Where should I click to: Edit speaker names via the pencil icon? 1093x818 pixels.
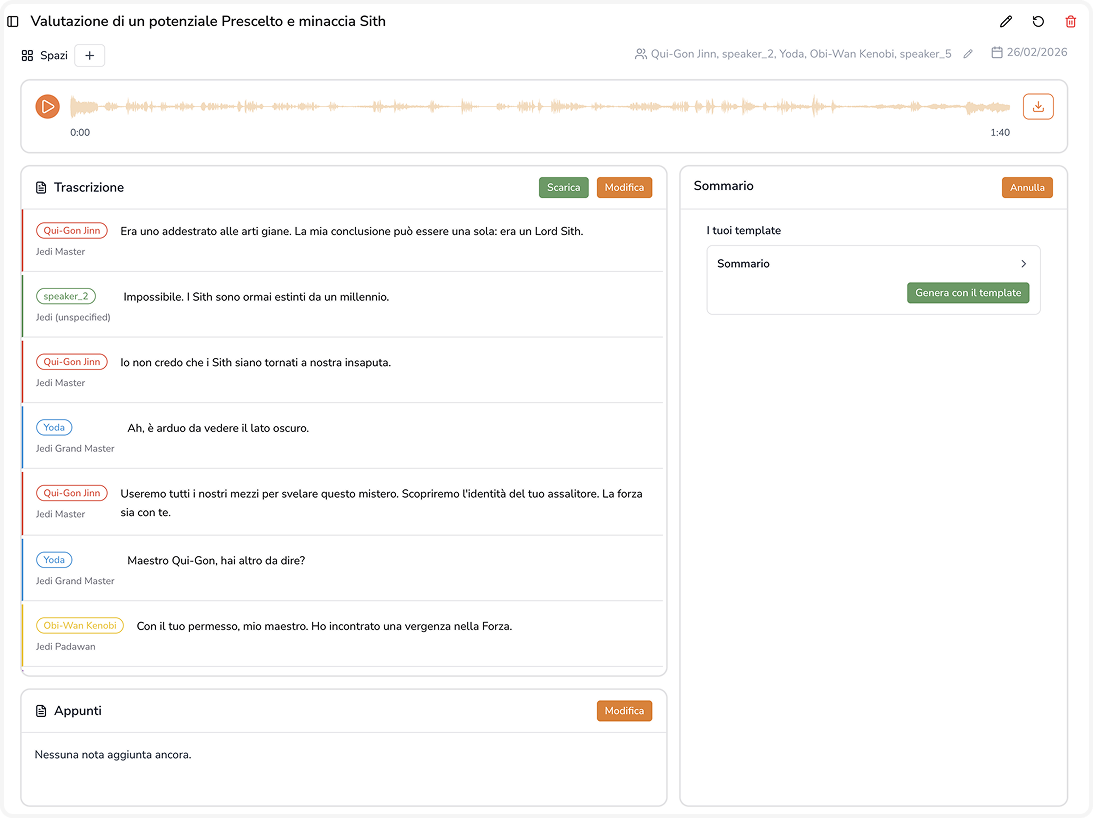click(967, 54)
